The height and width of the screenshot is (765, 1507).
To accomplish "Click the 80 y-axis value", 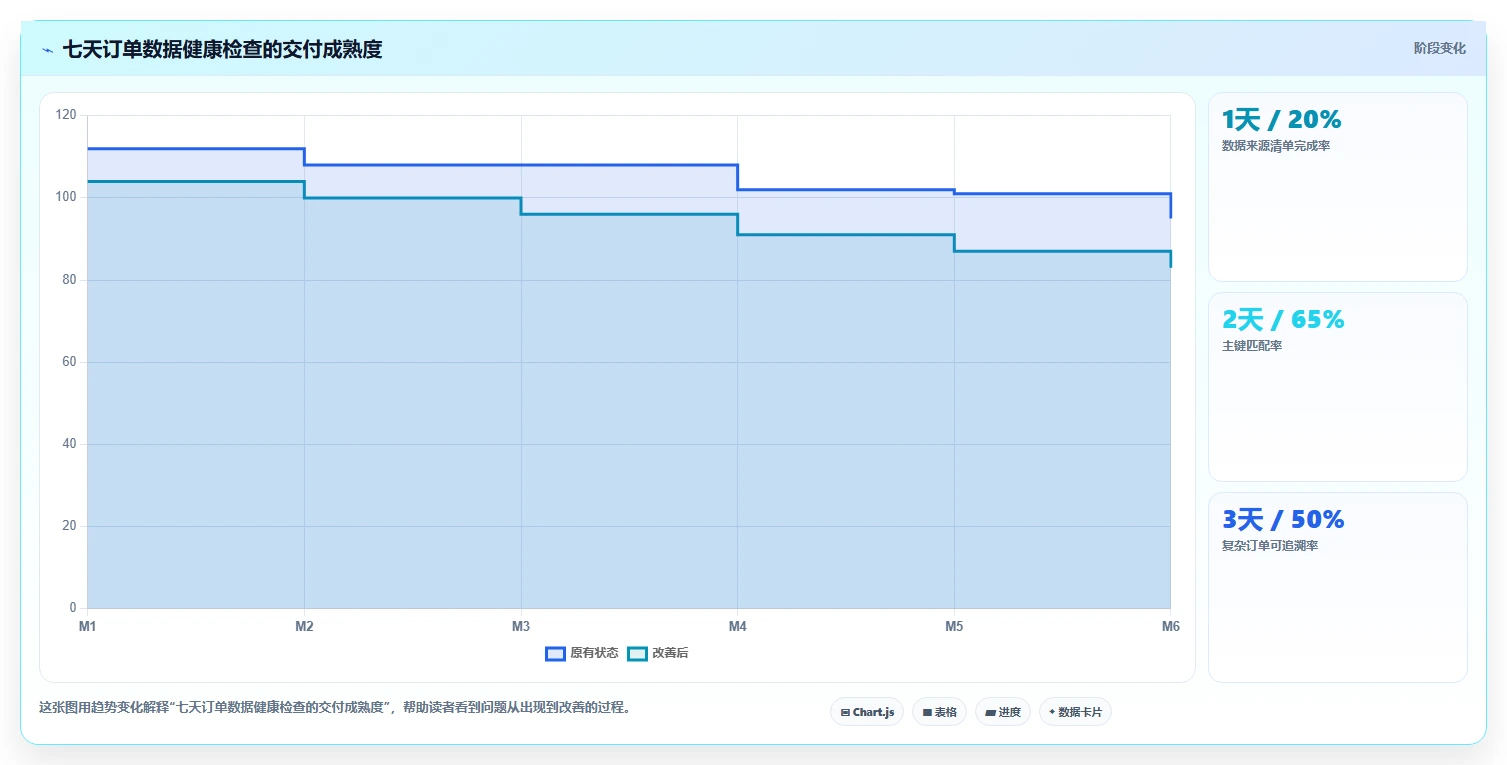I will 69,280.
